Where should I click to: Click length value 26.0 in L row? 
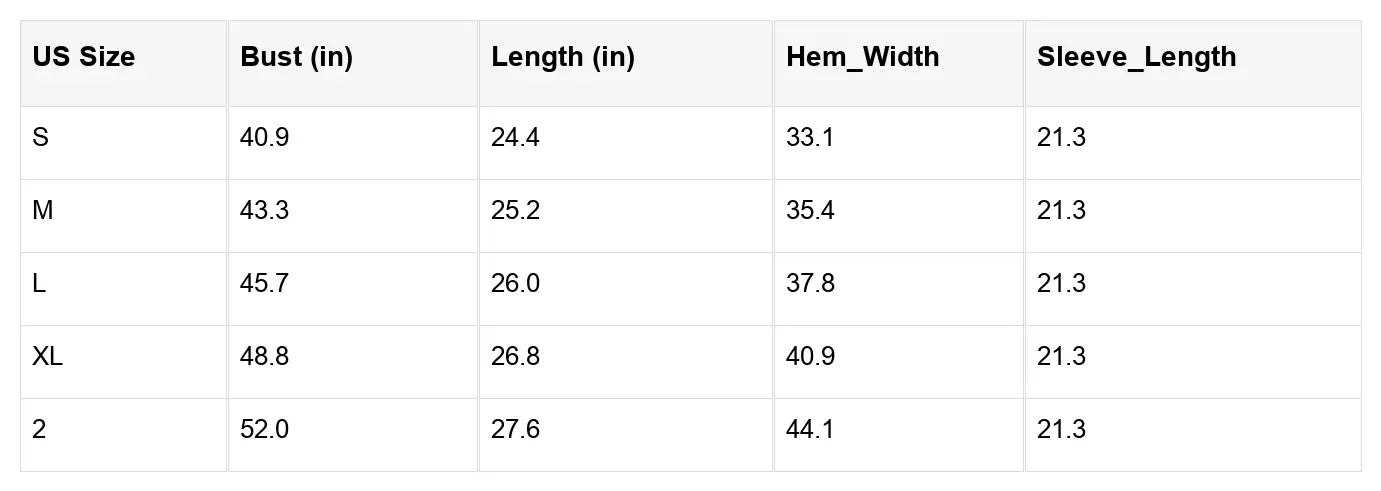tap(515, 284)
